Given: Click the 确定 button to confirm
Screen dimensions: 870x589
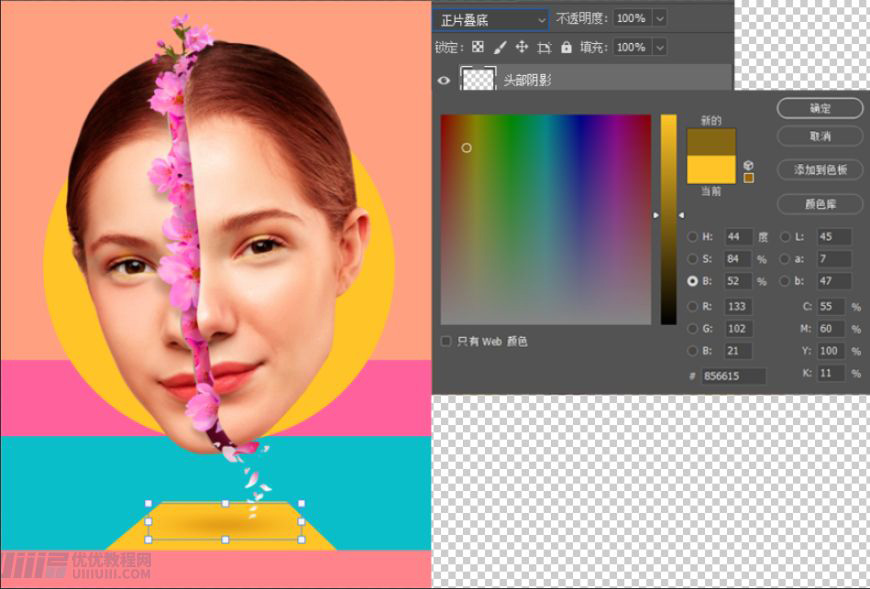Looking at the screenshot, I should tap(818, 108).
